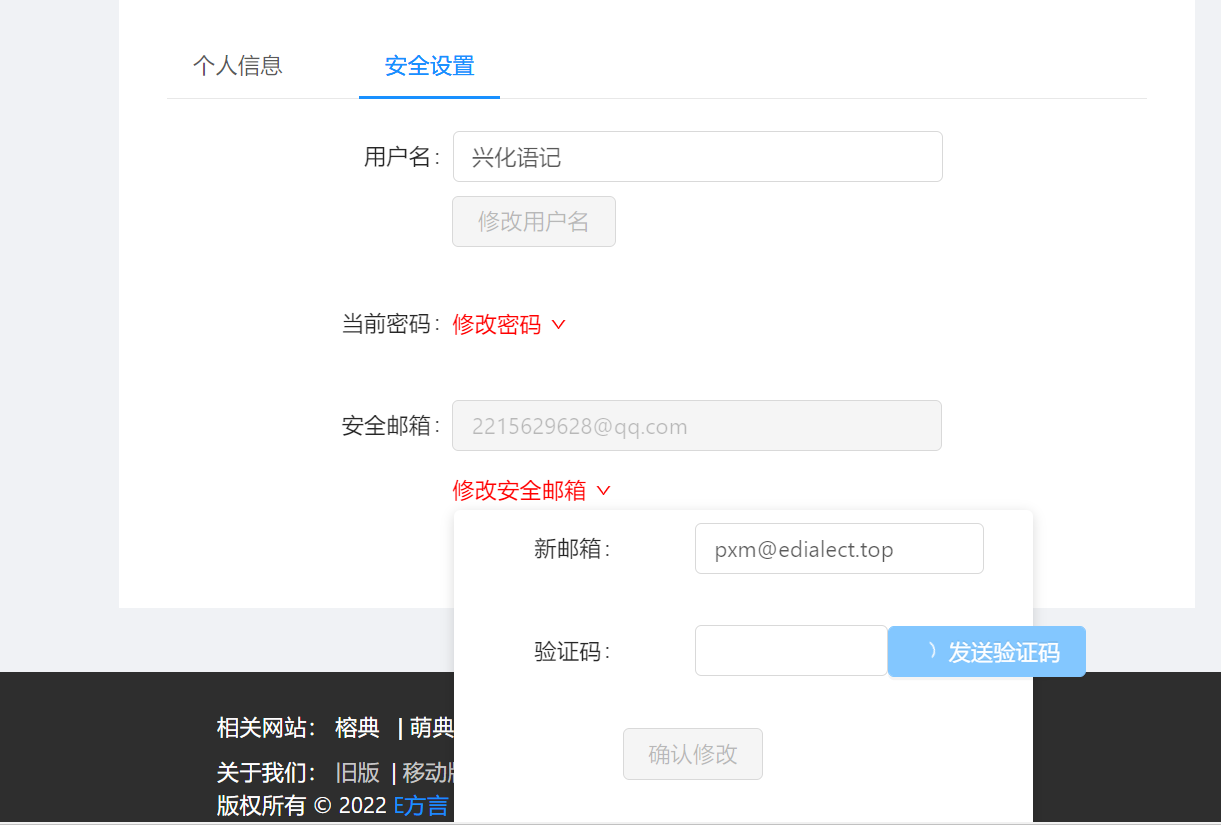Click the 相关网站 footer text
The width and height of the screenshot is (1221, 825).
(267, 728)
